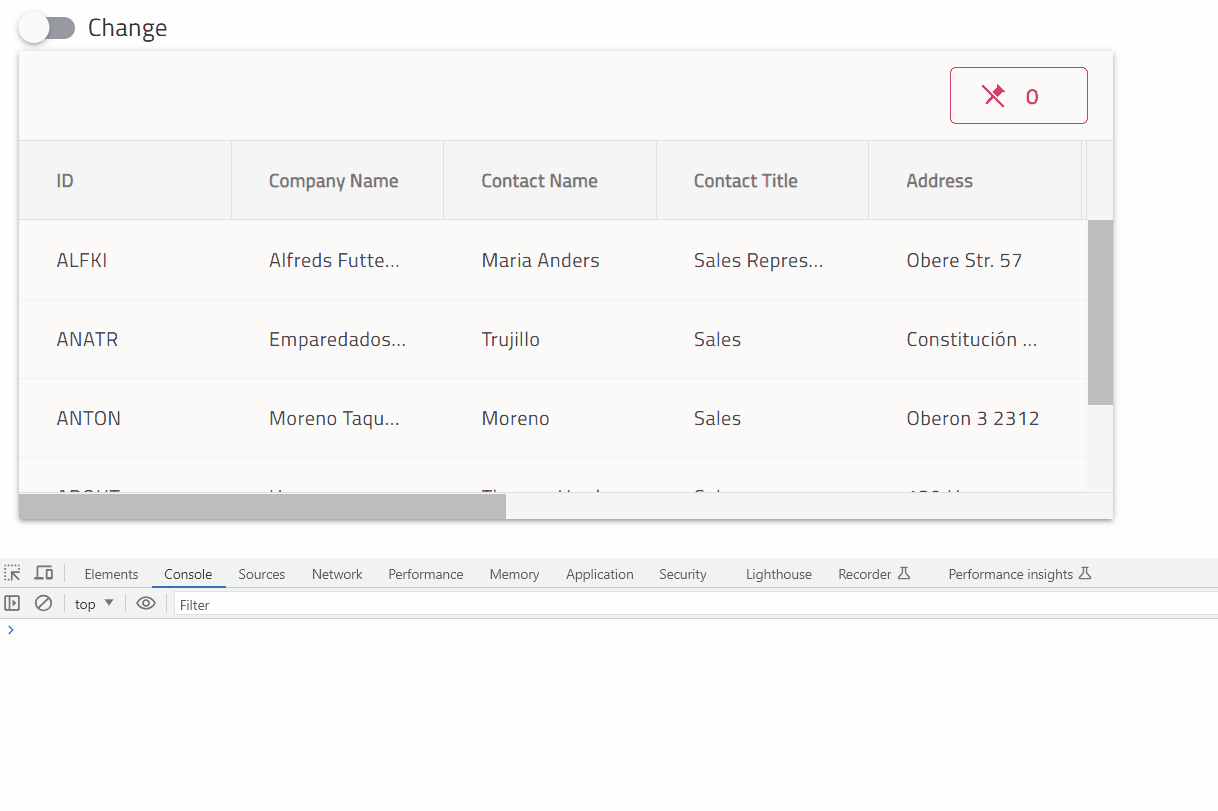Open the Network panel

336,574
